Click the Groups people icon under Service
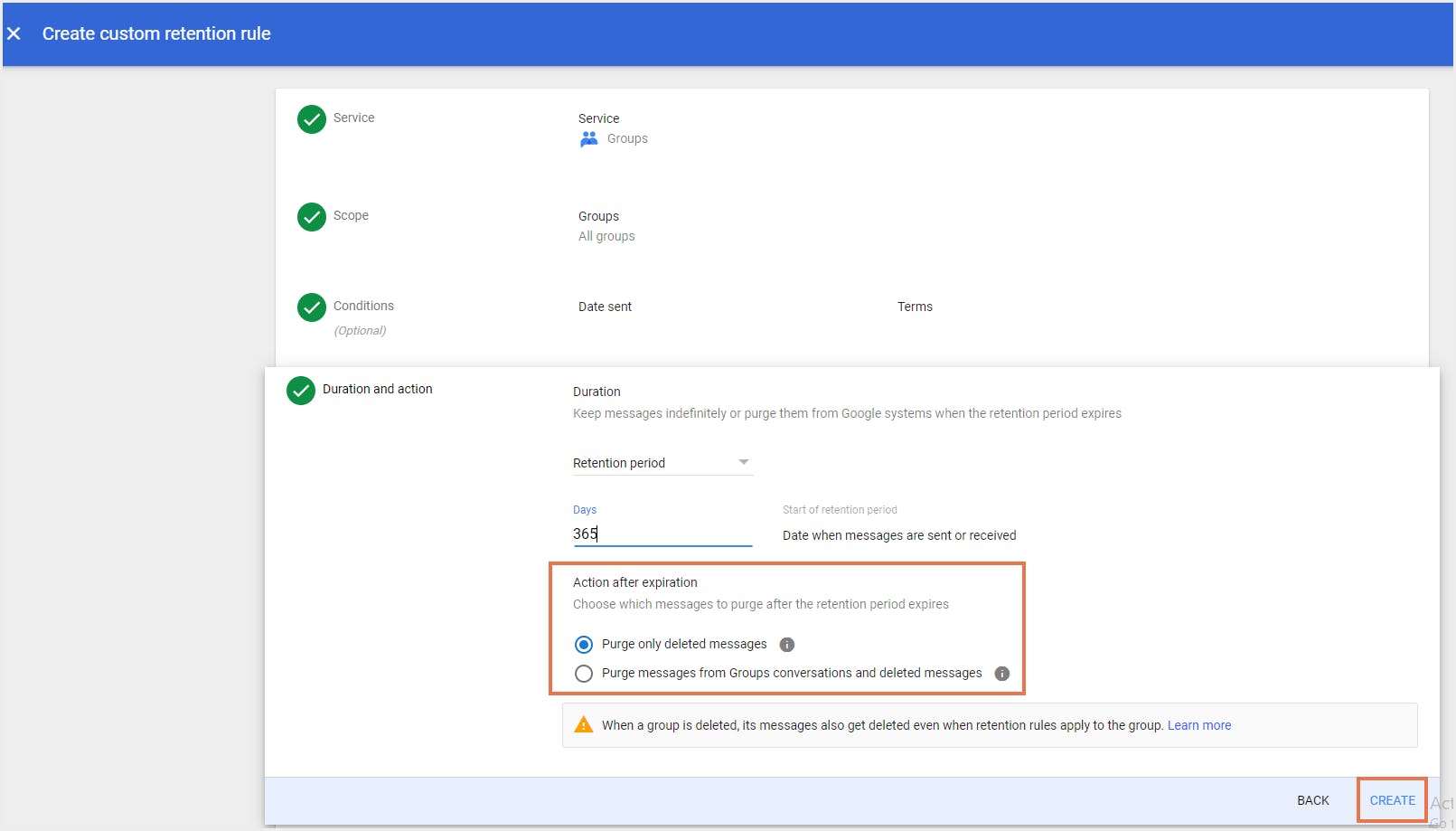The image size is (1456, 831). click(589, 138)
